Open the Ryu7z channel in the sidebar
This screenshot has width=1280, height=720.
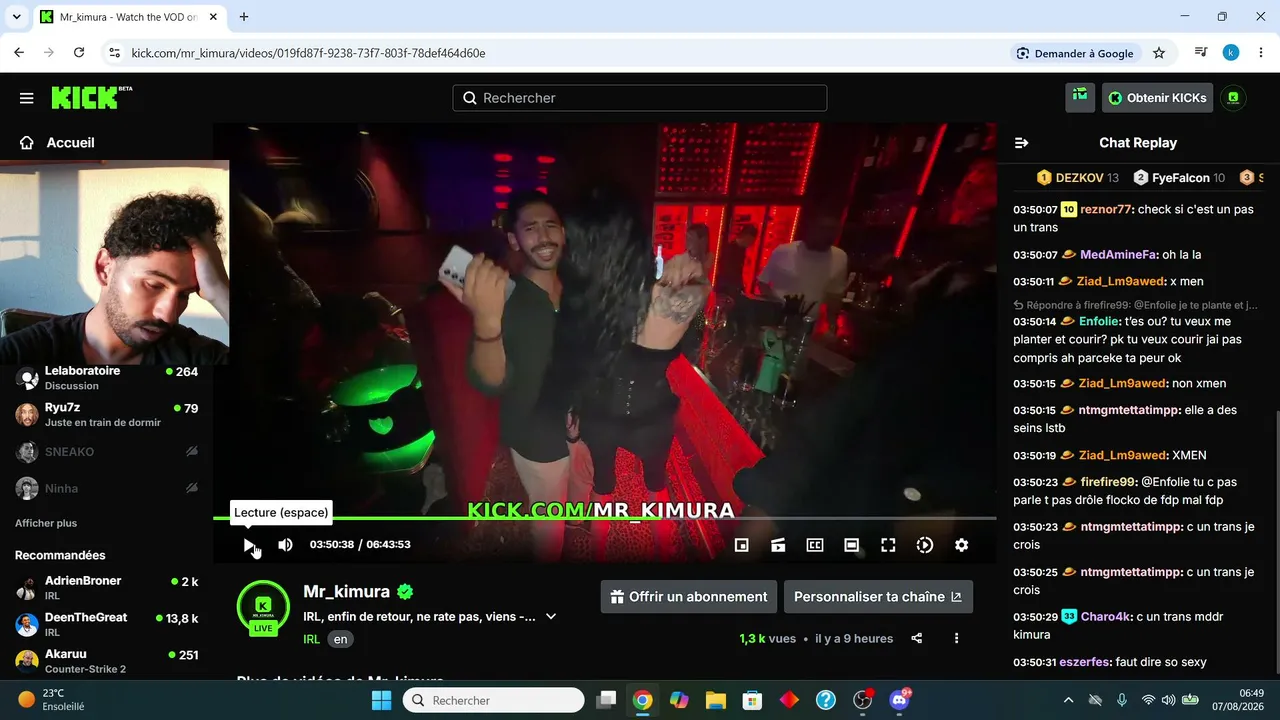[106, 414]
